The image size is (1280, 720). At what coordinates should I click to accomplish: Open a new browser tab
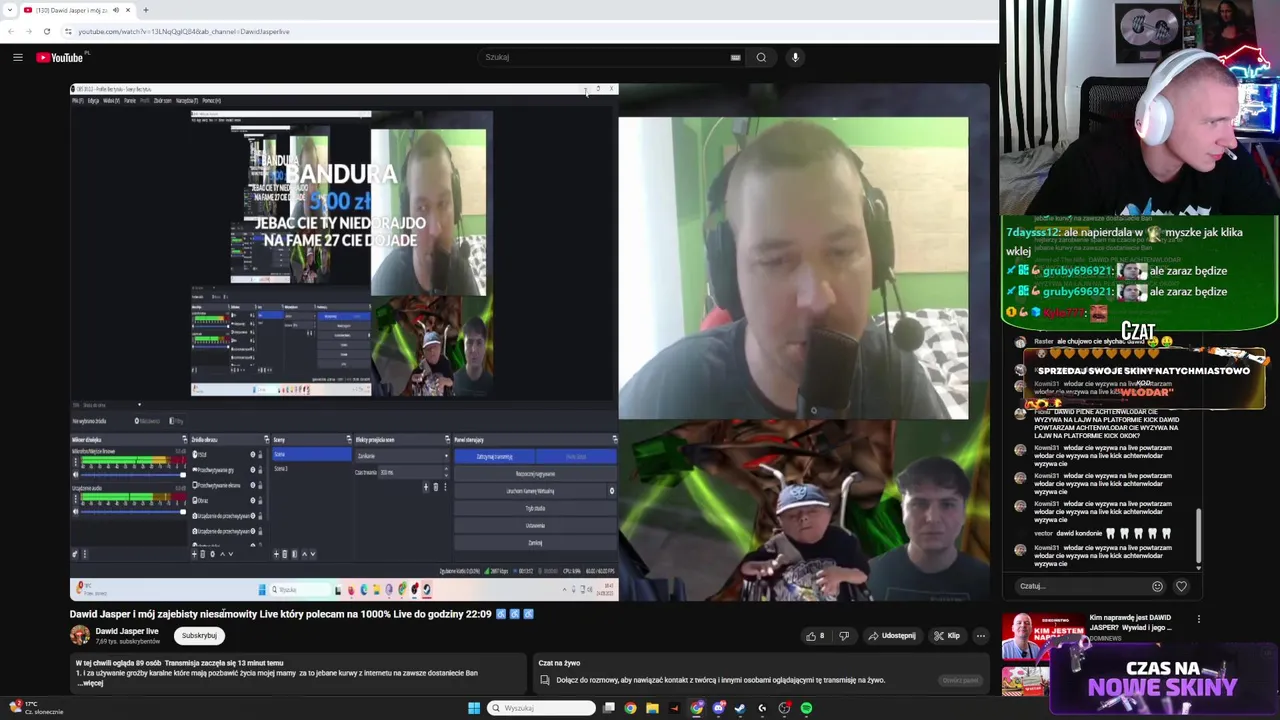(x=145, y=10)
